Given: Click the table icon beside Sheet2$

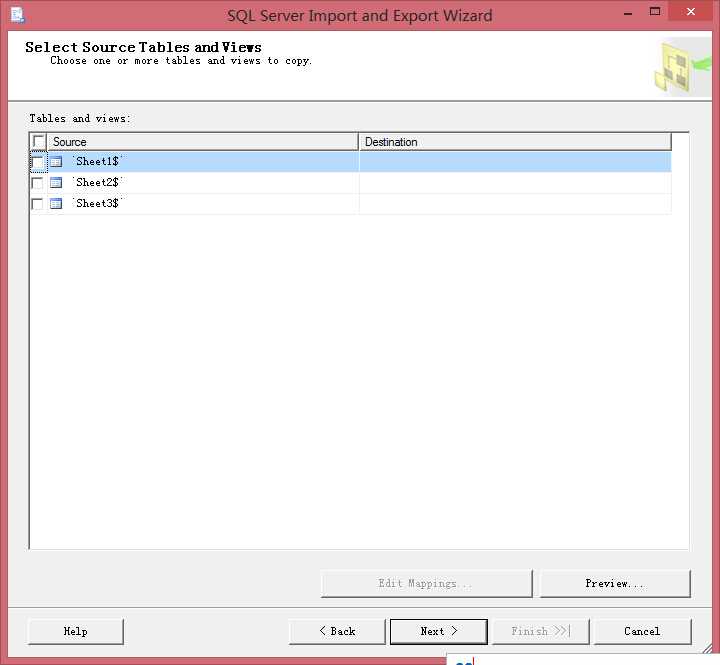Looking at the screenshot, I should [x=56, y=183].
